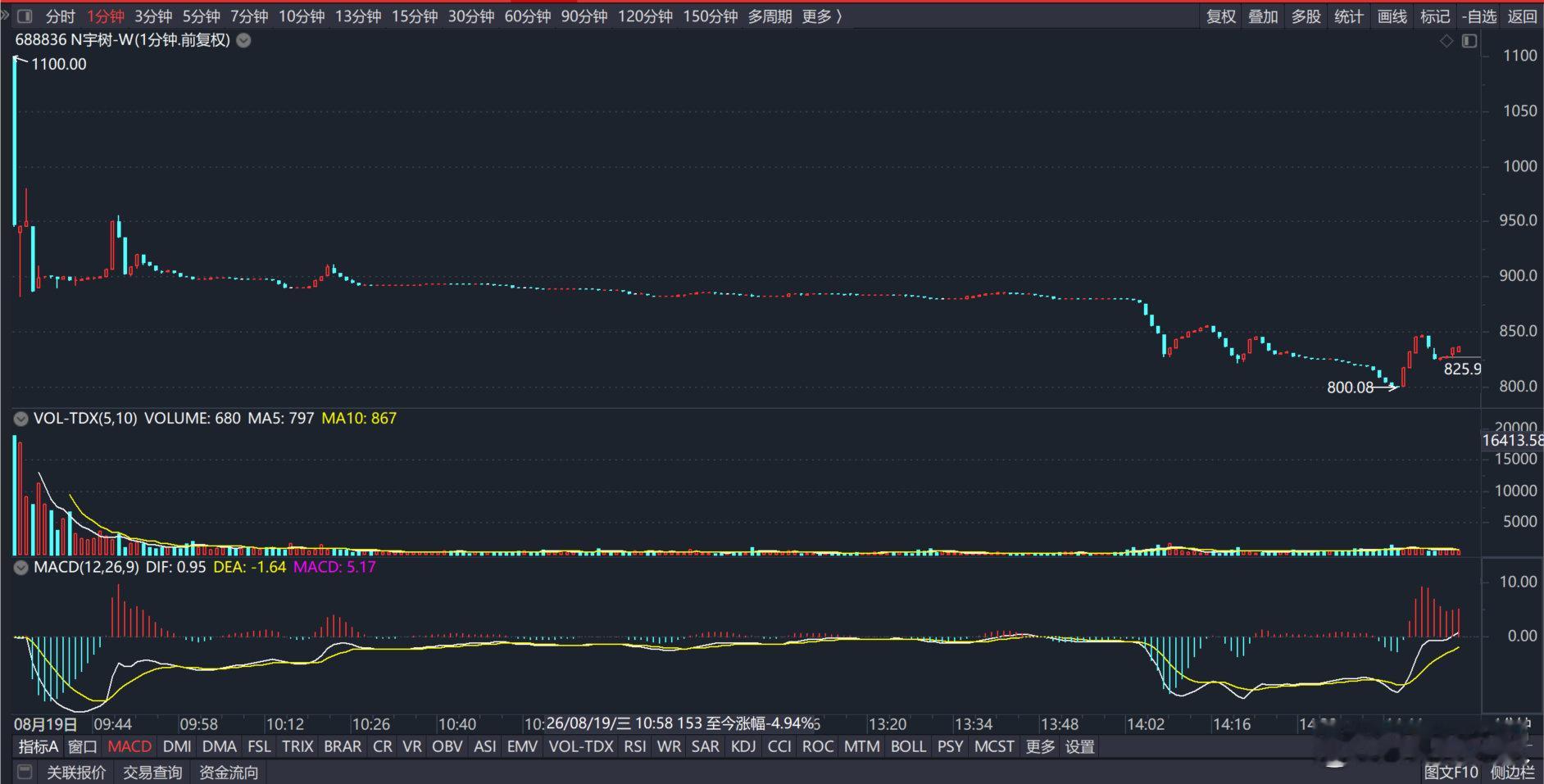Click the 返回 back button
This screenshot has height=784, width=1544.
pyautogui.click(x=1523, y=16)
